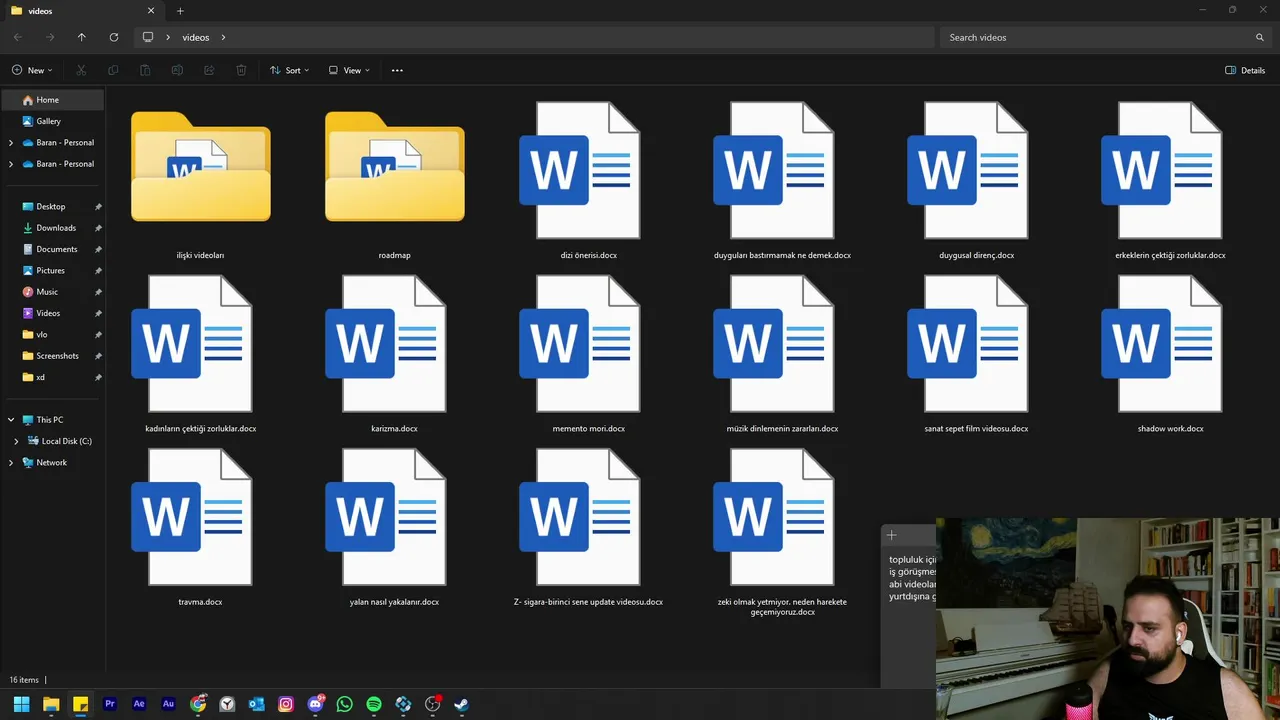Screen dimensions: 1280x720
Task: Click the chevron before videos breadcrumb
Action: tap(168, 37)
